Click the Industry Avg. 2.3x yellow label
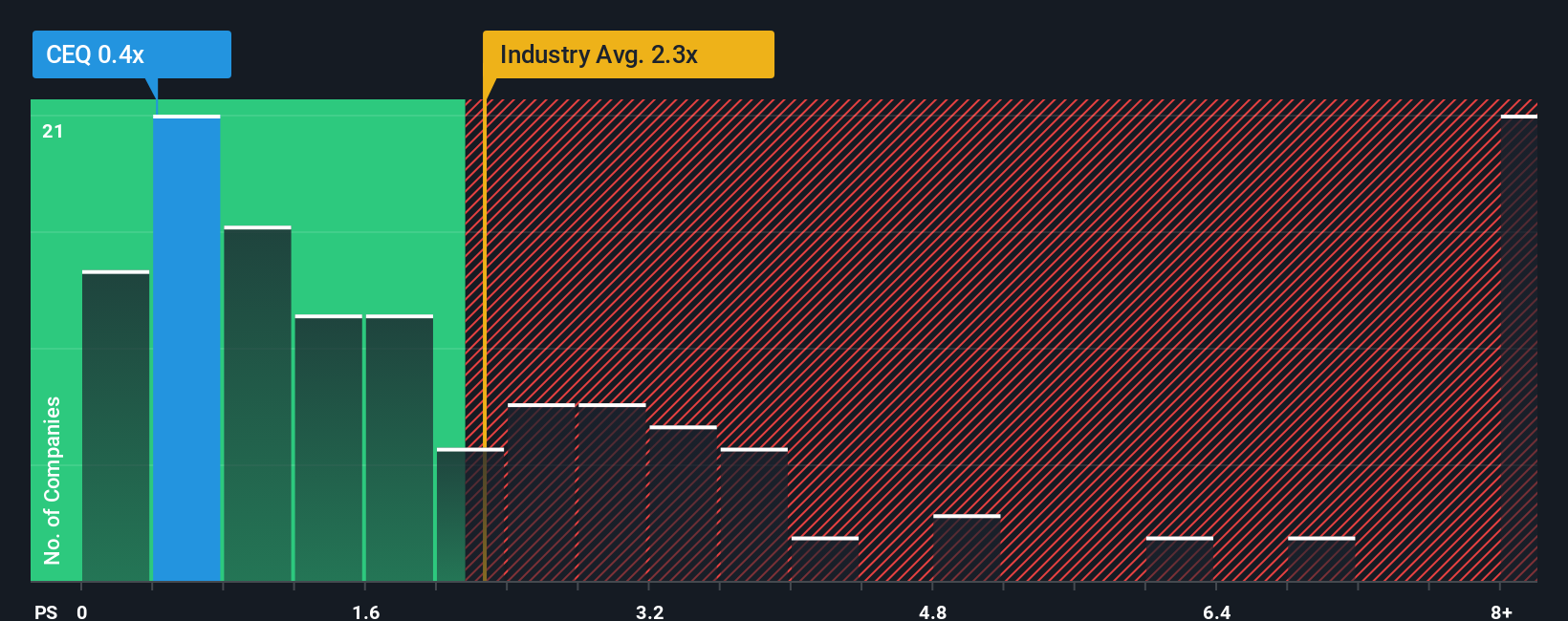This screenshot has width=1568, height=621. tap(628, 54)
